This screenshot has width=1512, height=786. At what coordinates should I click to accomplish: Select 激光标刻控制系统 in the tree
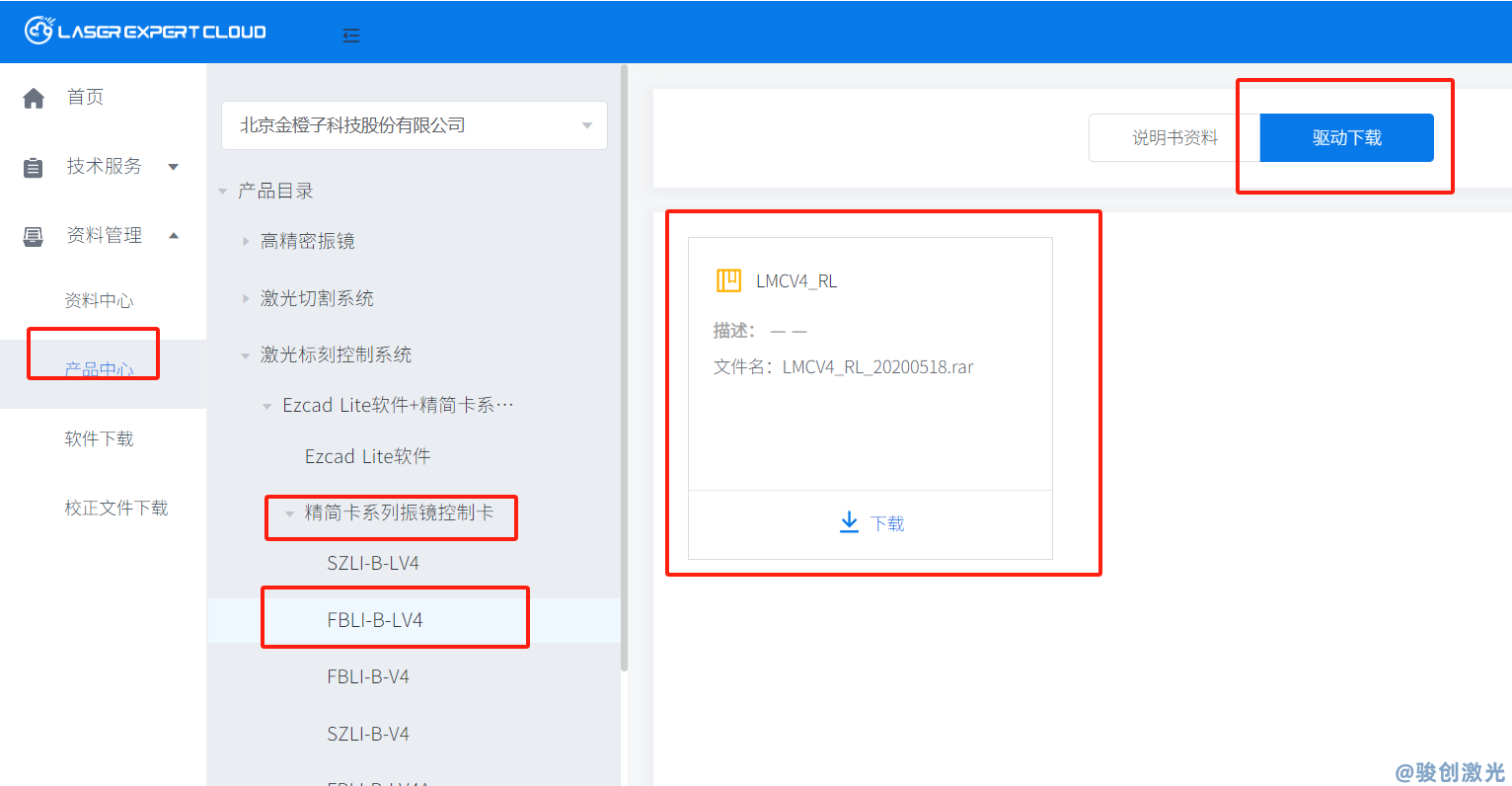pos(337,354)
